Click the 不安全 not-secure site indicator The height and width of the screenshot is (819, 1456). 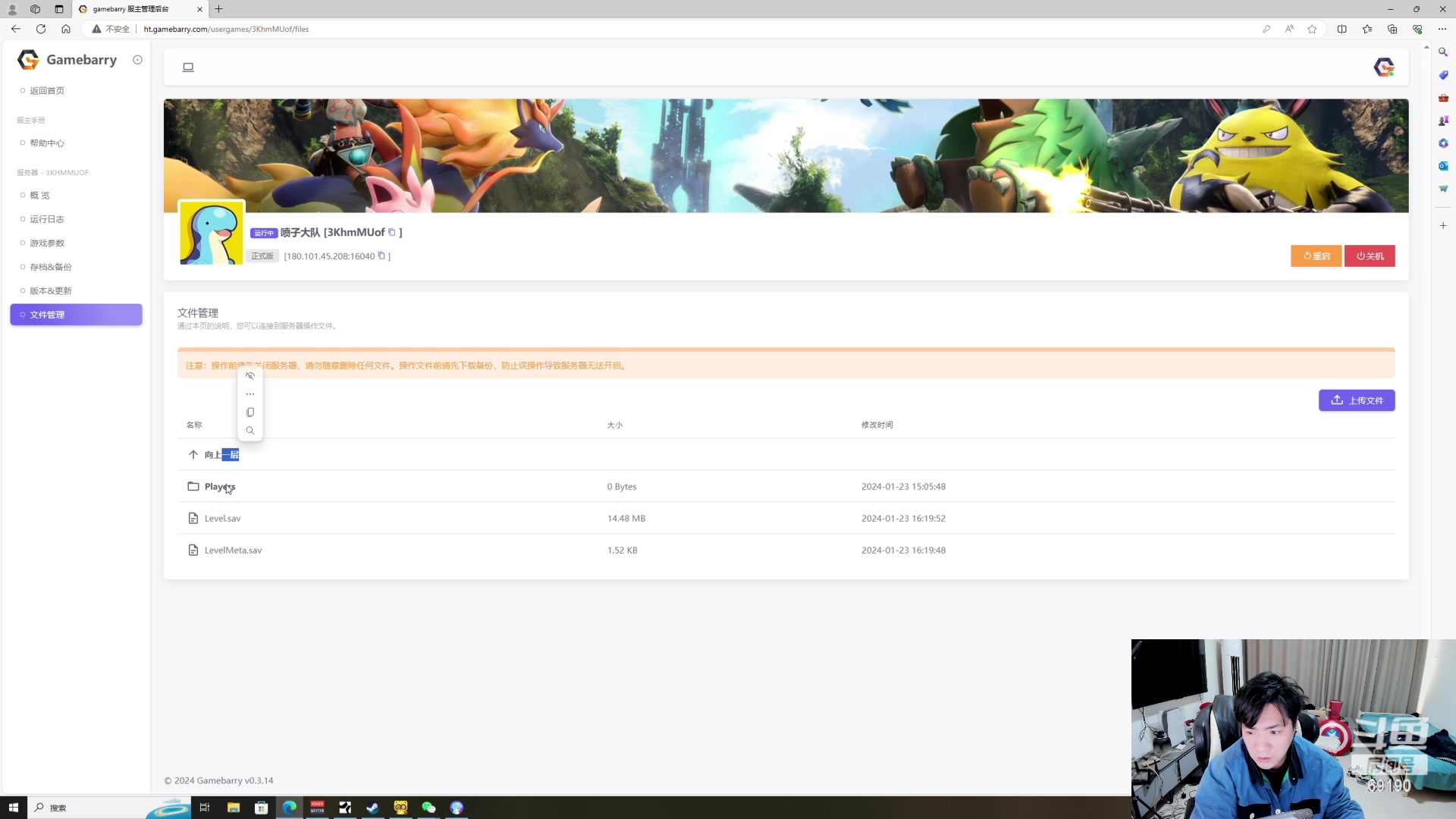tap(111, 29)
